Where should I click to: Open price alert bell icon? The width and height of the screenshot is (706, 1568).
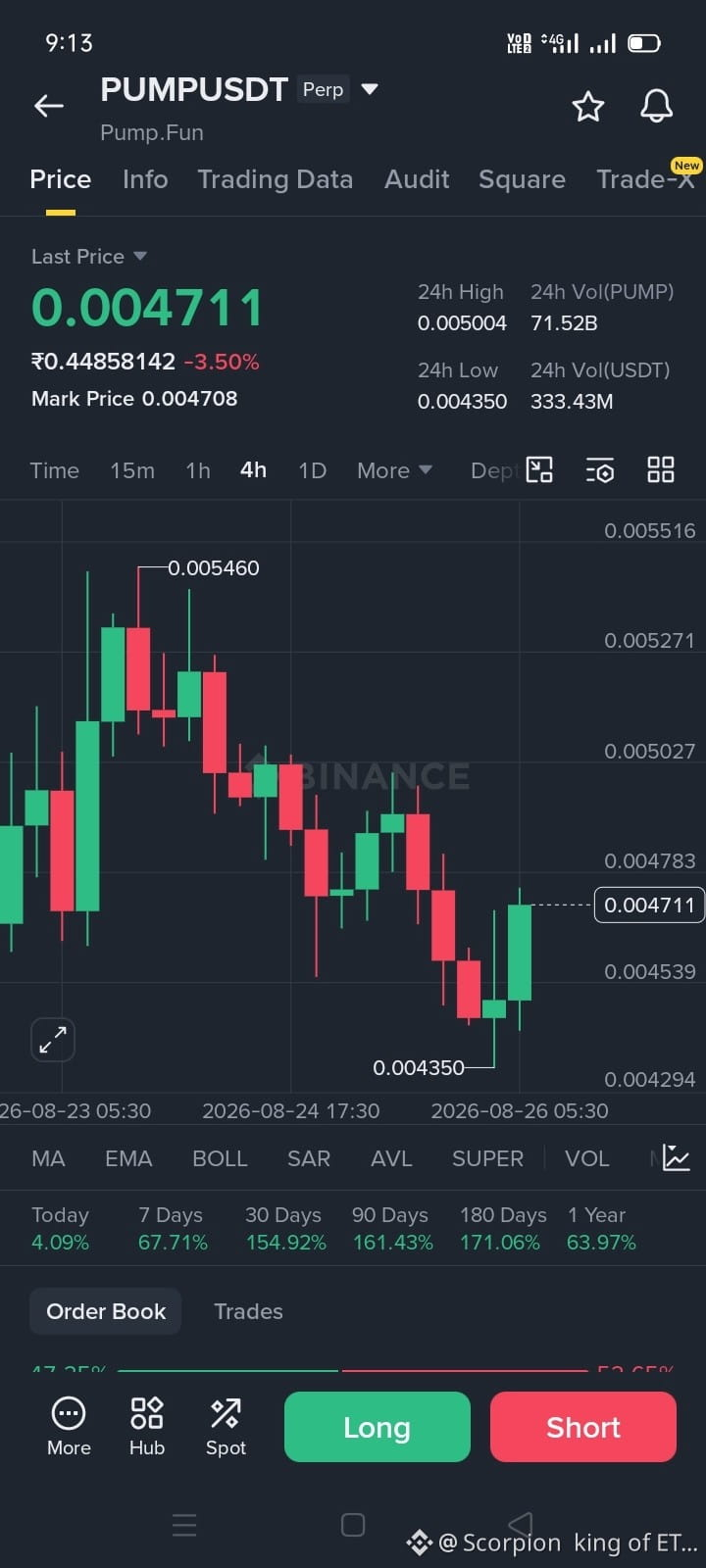click(x=656, y=106)
